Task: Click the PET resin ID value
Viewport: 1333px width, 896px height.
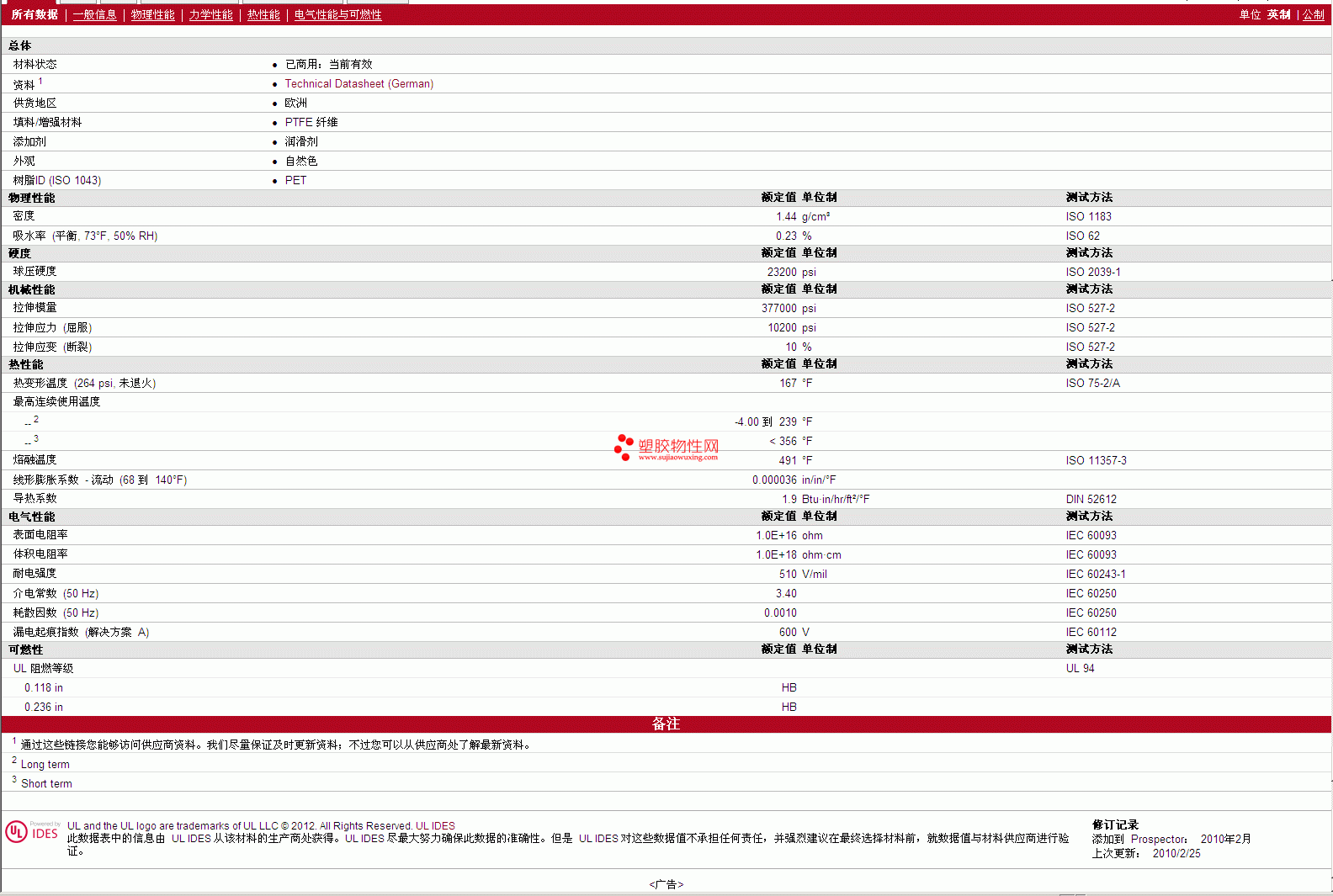Action: [295, 181]
